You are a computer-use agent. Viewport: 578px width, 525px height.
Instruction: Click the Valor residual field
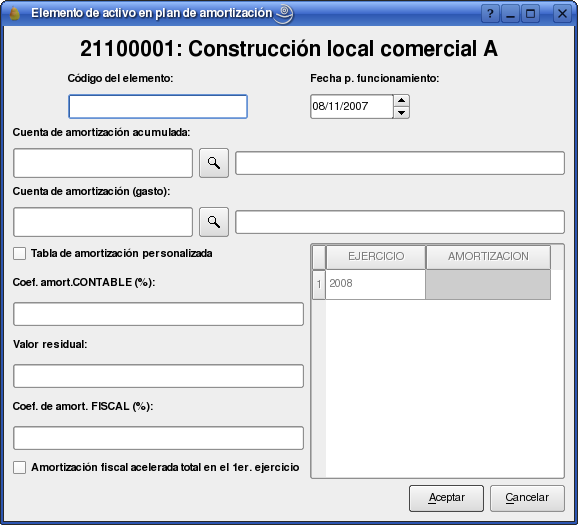pos(159,376)
